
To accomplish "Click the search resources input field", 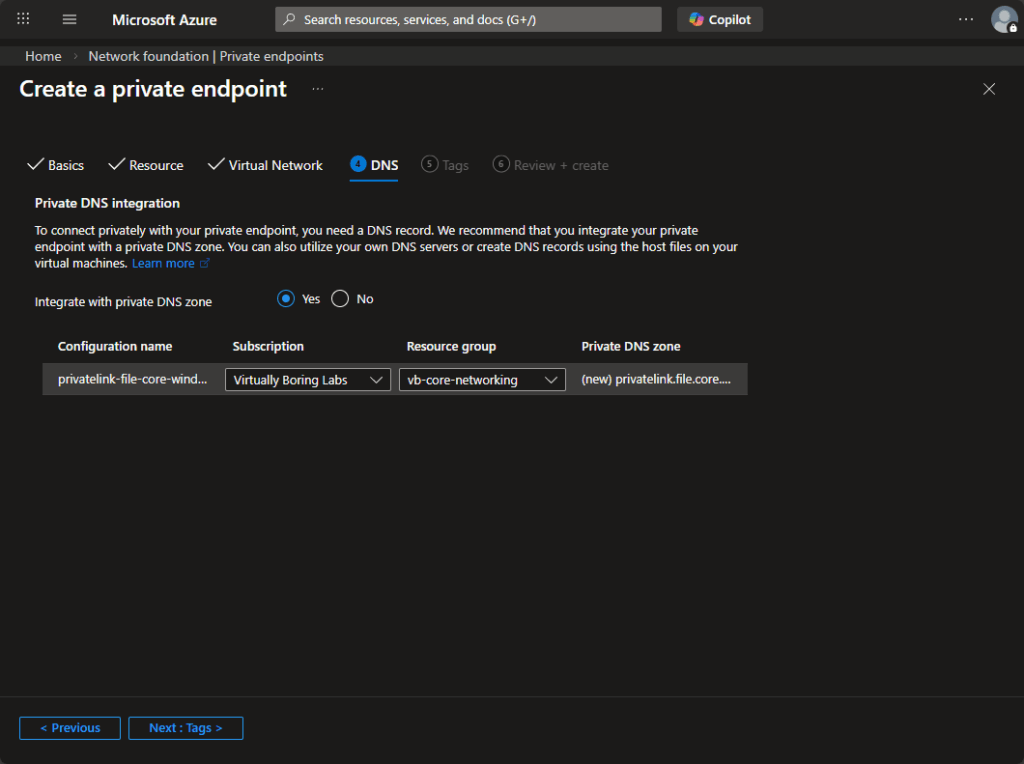I will (x=468, y=20).
